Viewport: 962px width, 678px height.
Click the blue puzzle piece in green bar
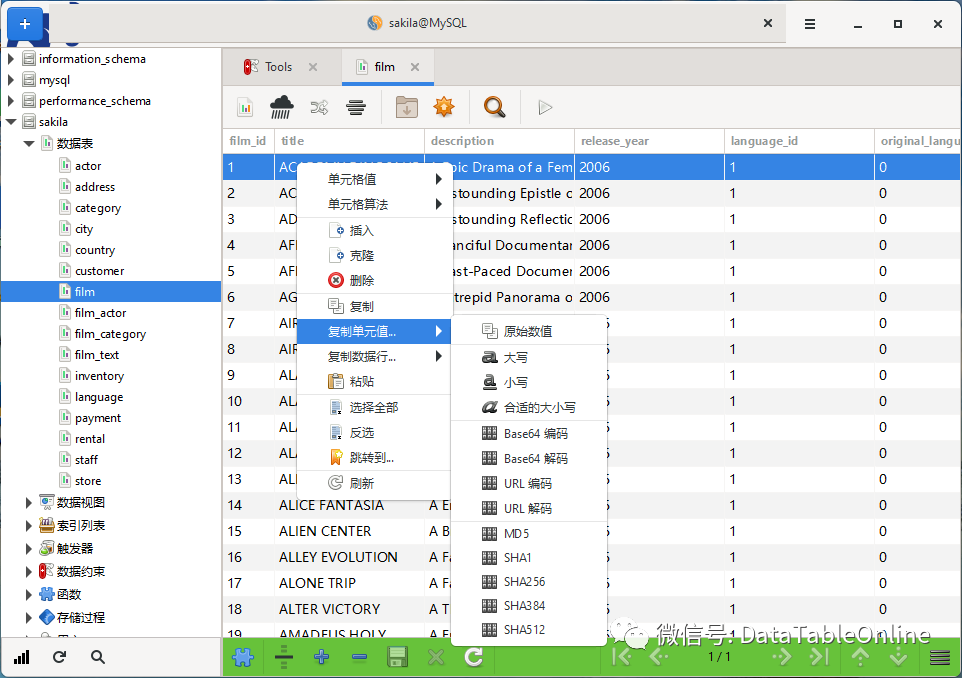[x=243, y=657]
